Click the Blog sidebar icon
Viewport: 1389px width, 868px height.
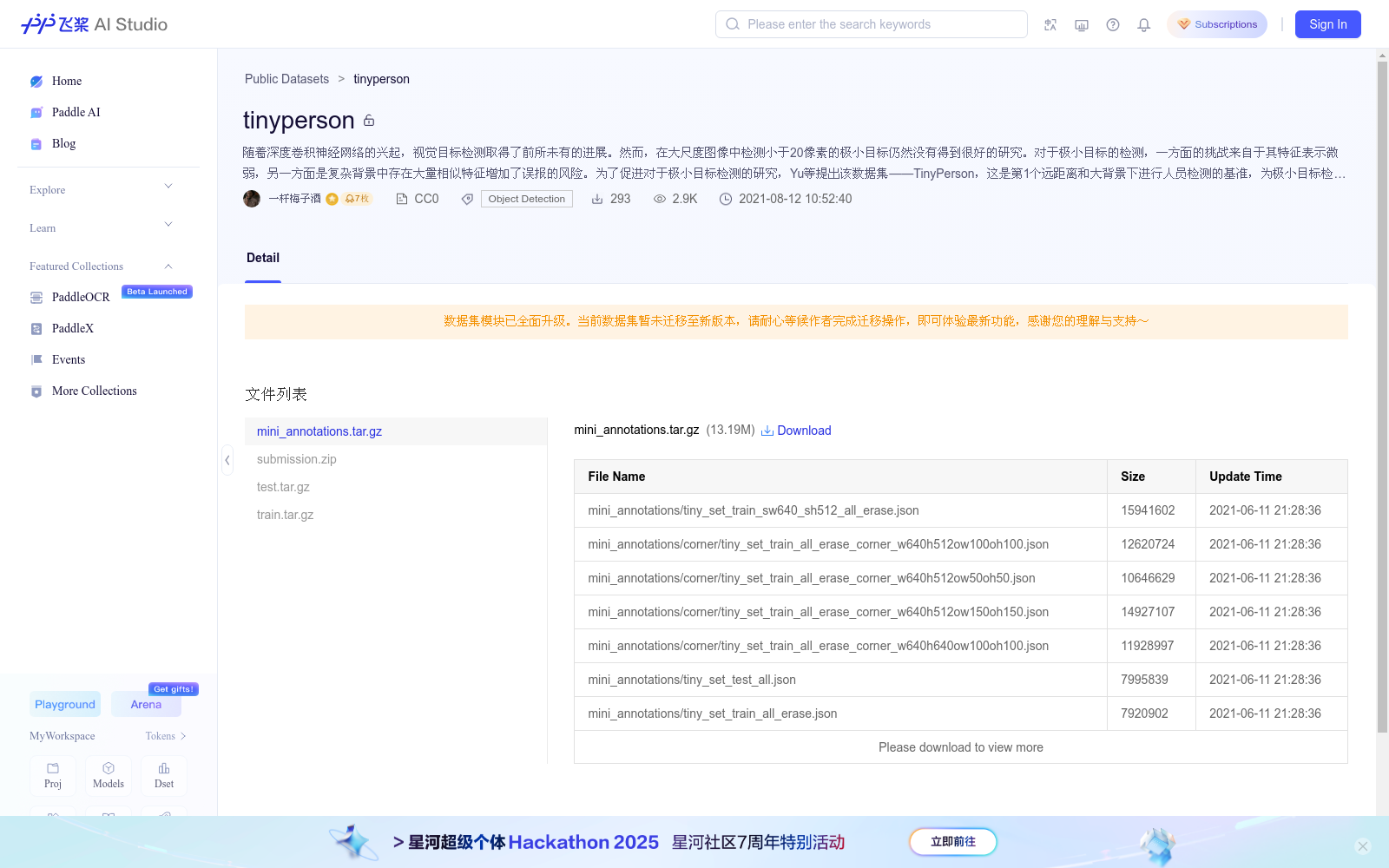tap(36, 144)
